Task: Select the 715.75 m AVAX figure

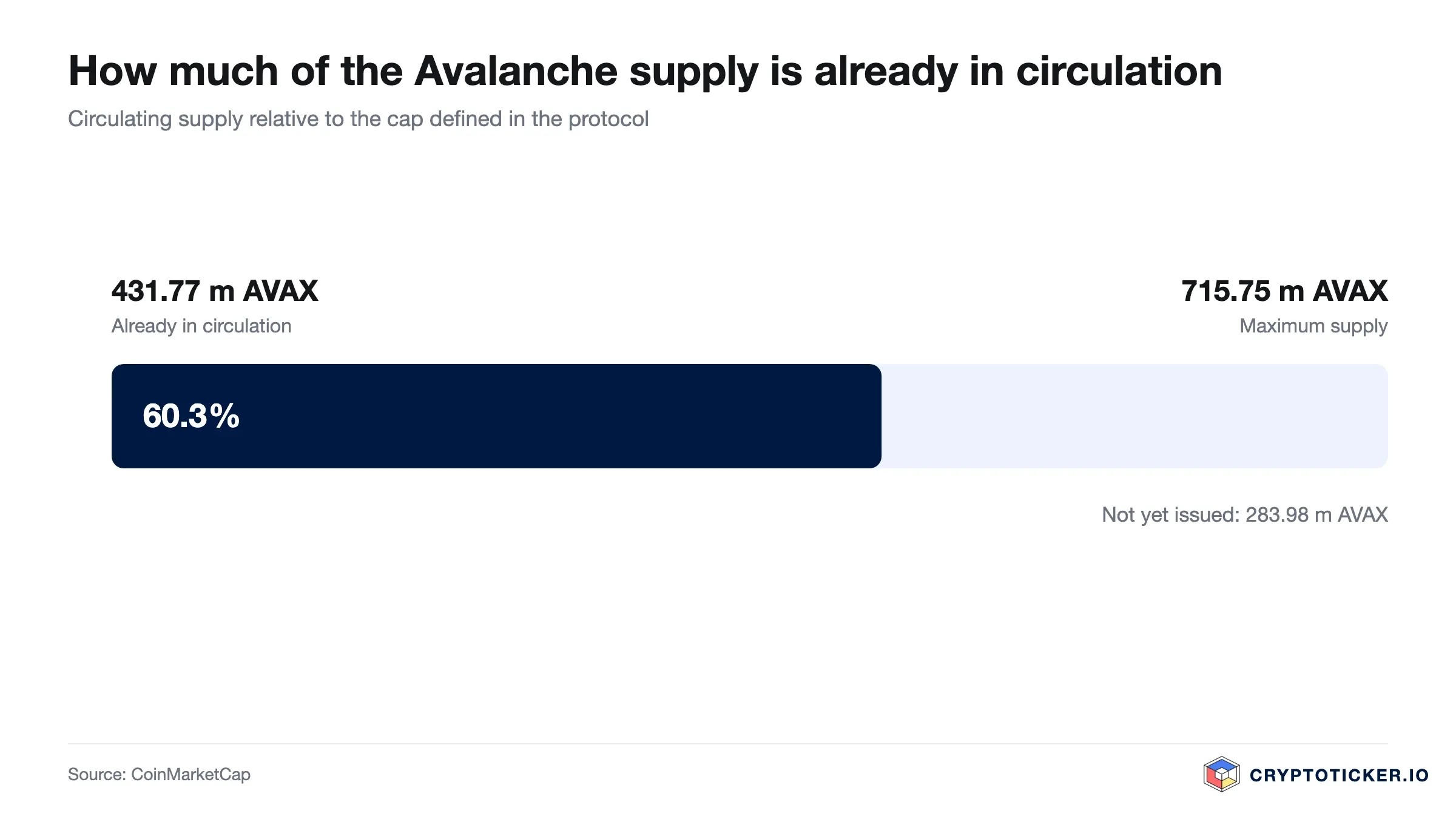Action: coord(1284,291)
